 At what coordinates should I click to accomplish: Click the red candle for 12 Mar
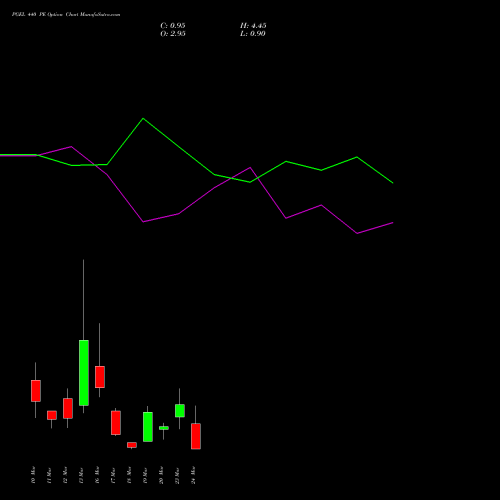68,408
